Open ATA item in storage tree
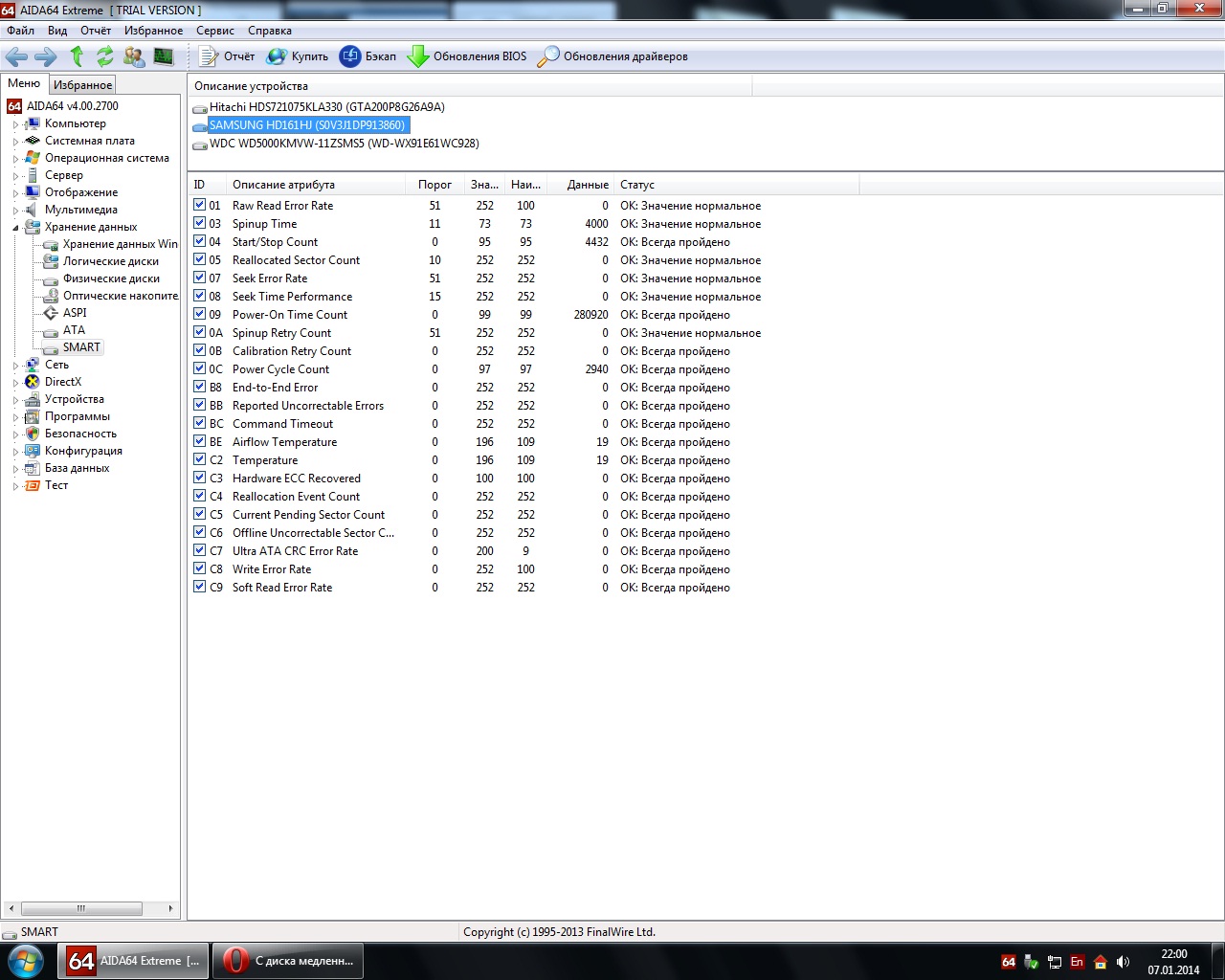 point(74,330)
